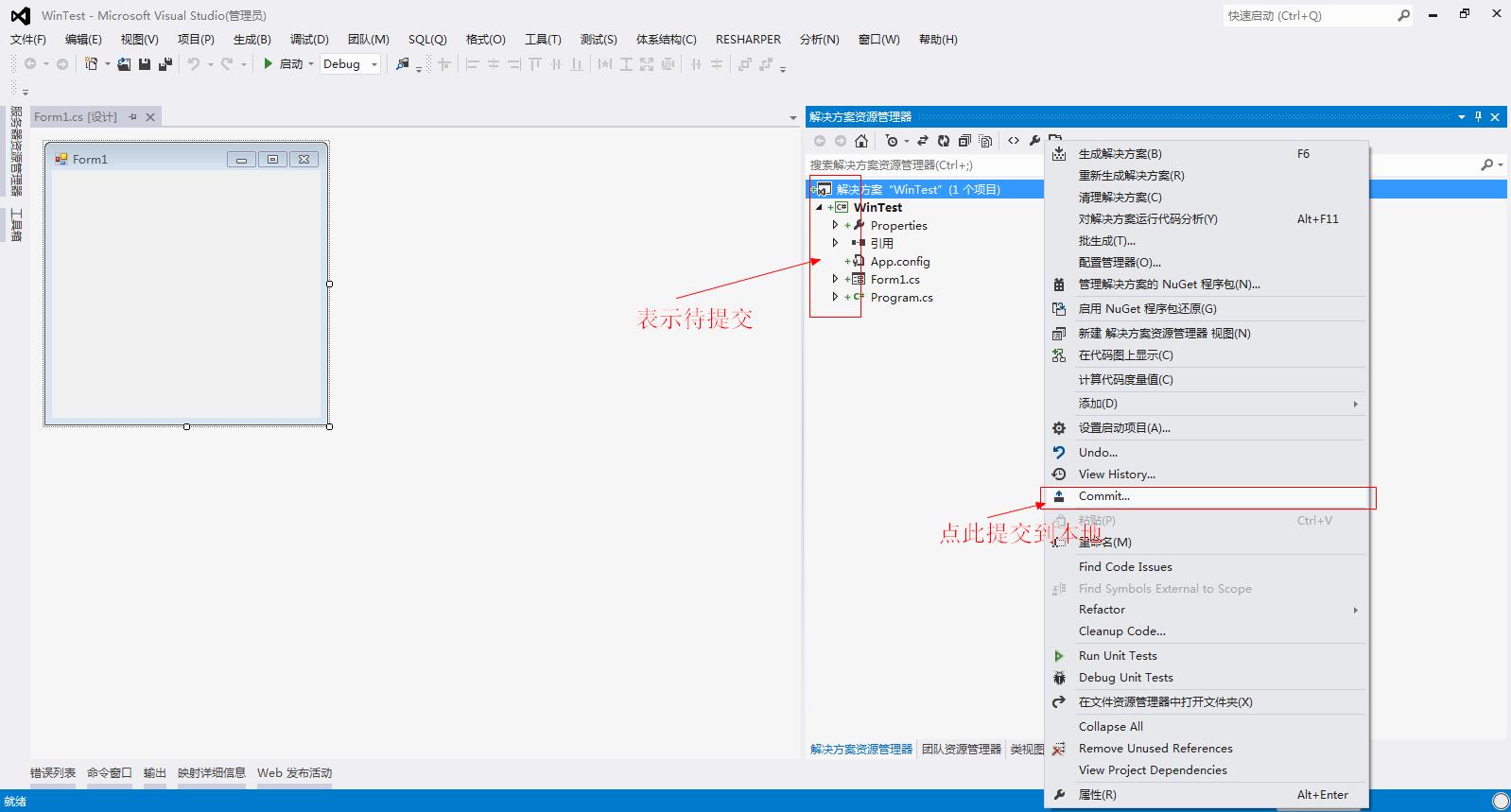Screen dimensions: 1511x812
Task: Open the Refactor submenu arrow
Action: [1355, 610]
